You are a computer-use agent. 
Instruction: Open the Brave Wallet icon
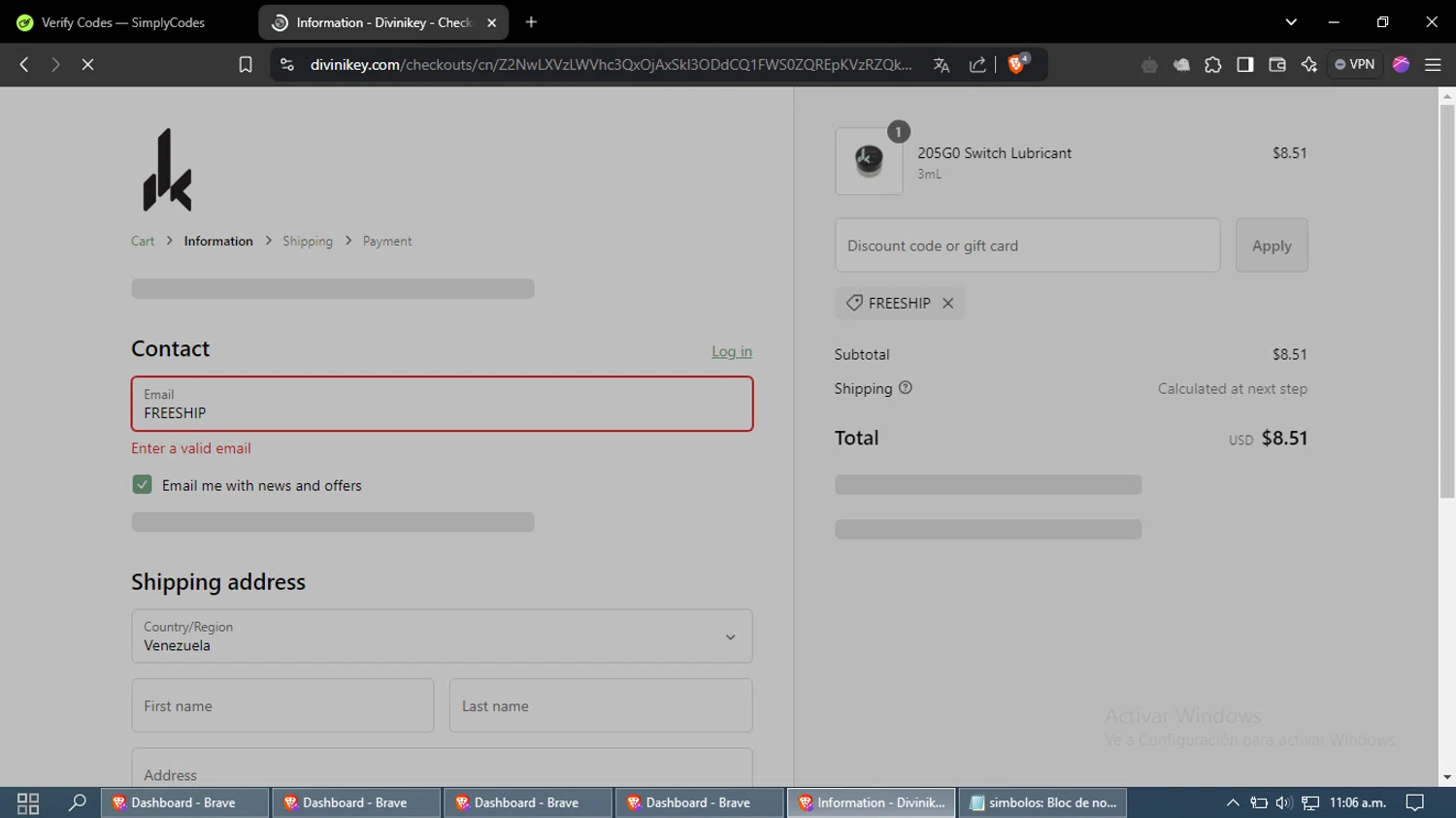[1277, 65]
